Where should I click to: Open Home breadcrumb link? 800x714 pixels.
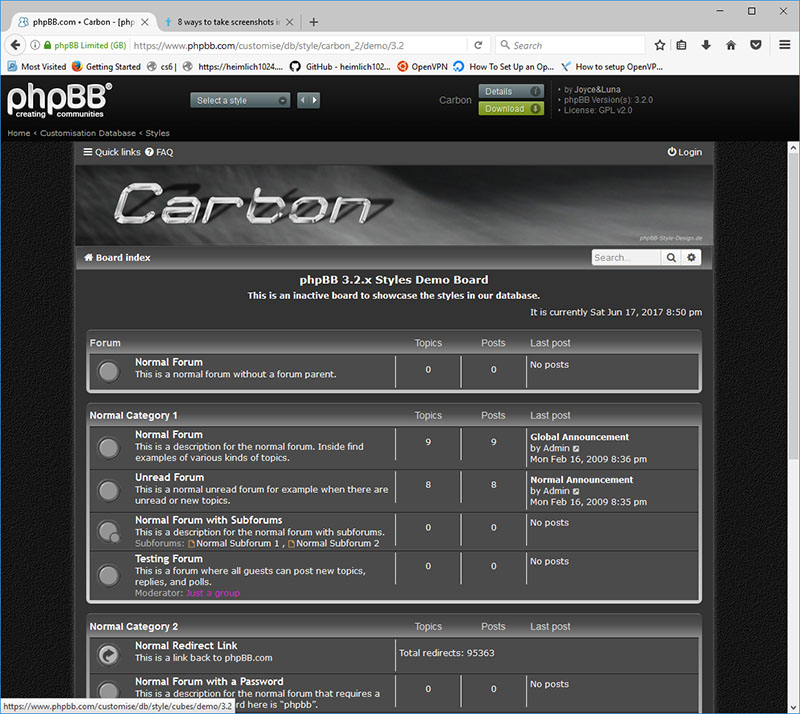click(x=19, y=133)
